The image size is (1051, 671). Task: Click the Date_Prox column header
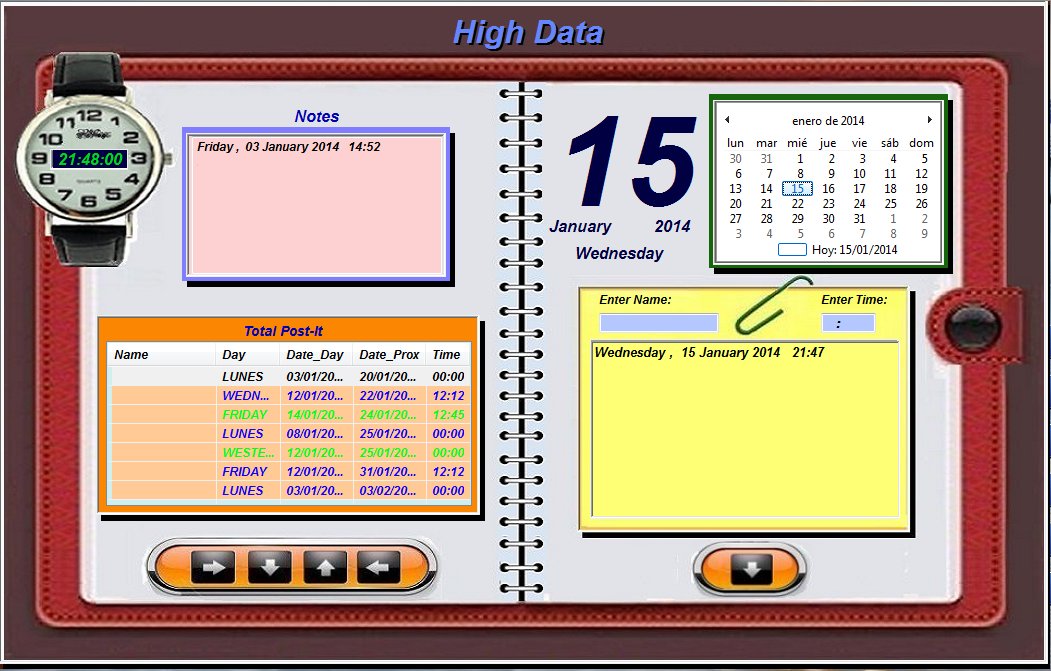(x=389, y=354)
